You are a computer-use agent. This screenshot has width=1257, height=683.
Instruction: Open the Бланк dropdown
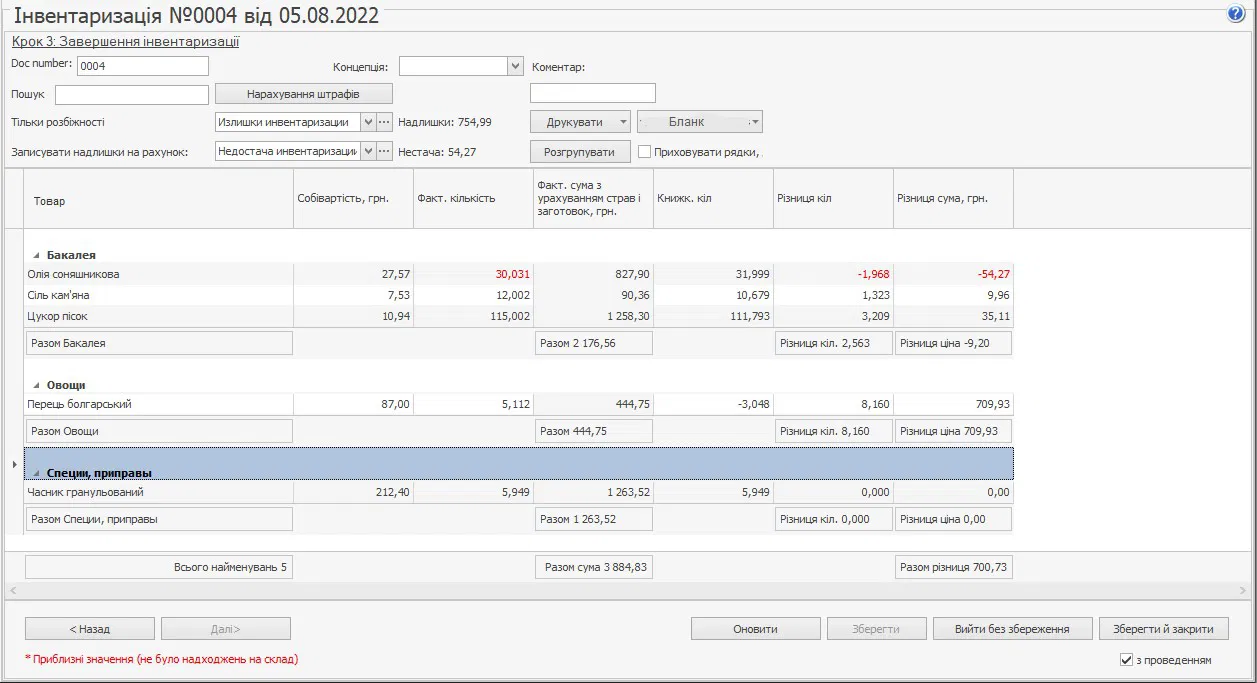755,122
